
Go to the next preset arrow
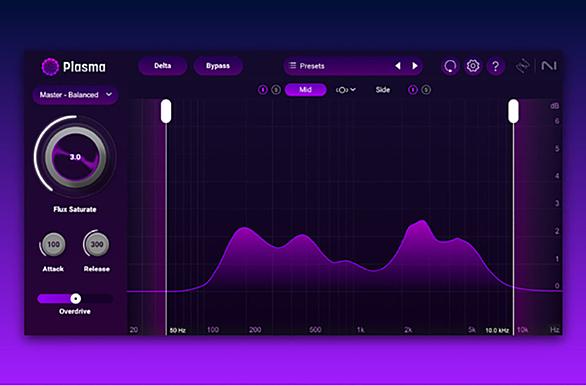415,66
